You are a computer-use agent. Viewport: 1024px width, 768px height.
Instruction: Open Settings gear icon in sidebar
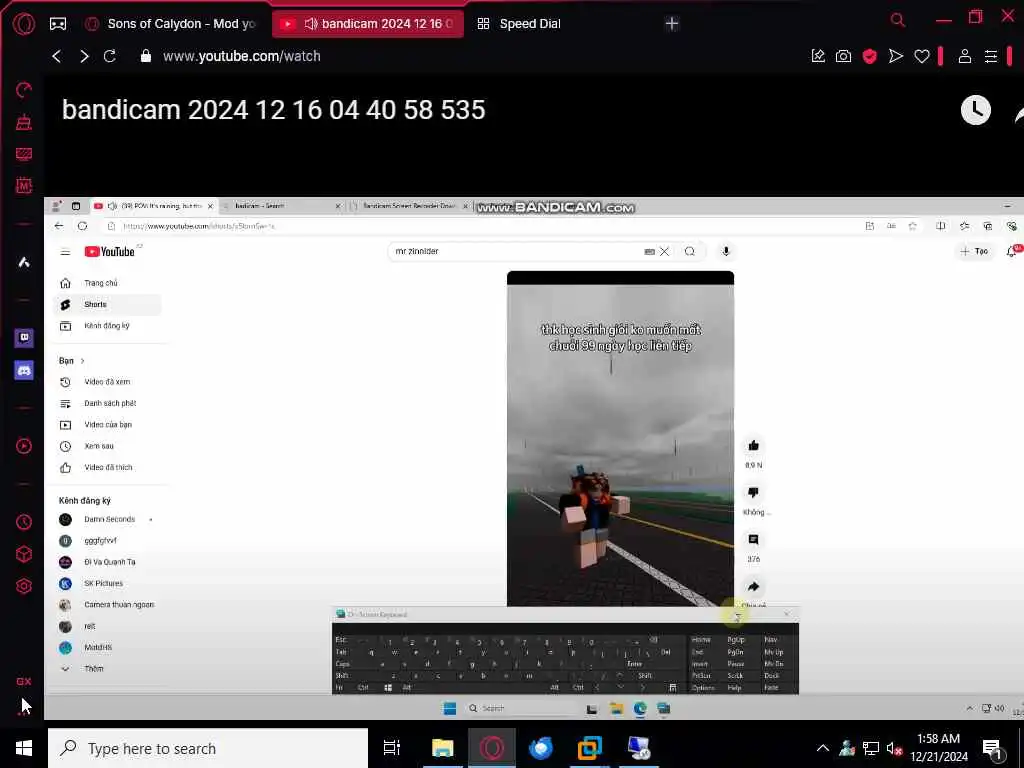tap(24, 586)
